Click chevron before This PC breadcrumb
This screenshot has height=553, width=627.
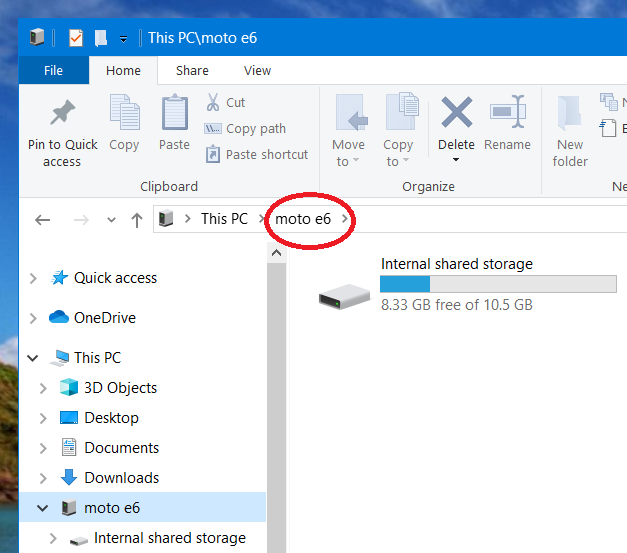(x=187, y=219)
